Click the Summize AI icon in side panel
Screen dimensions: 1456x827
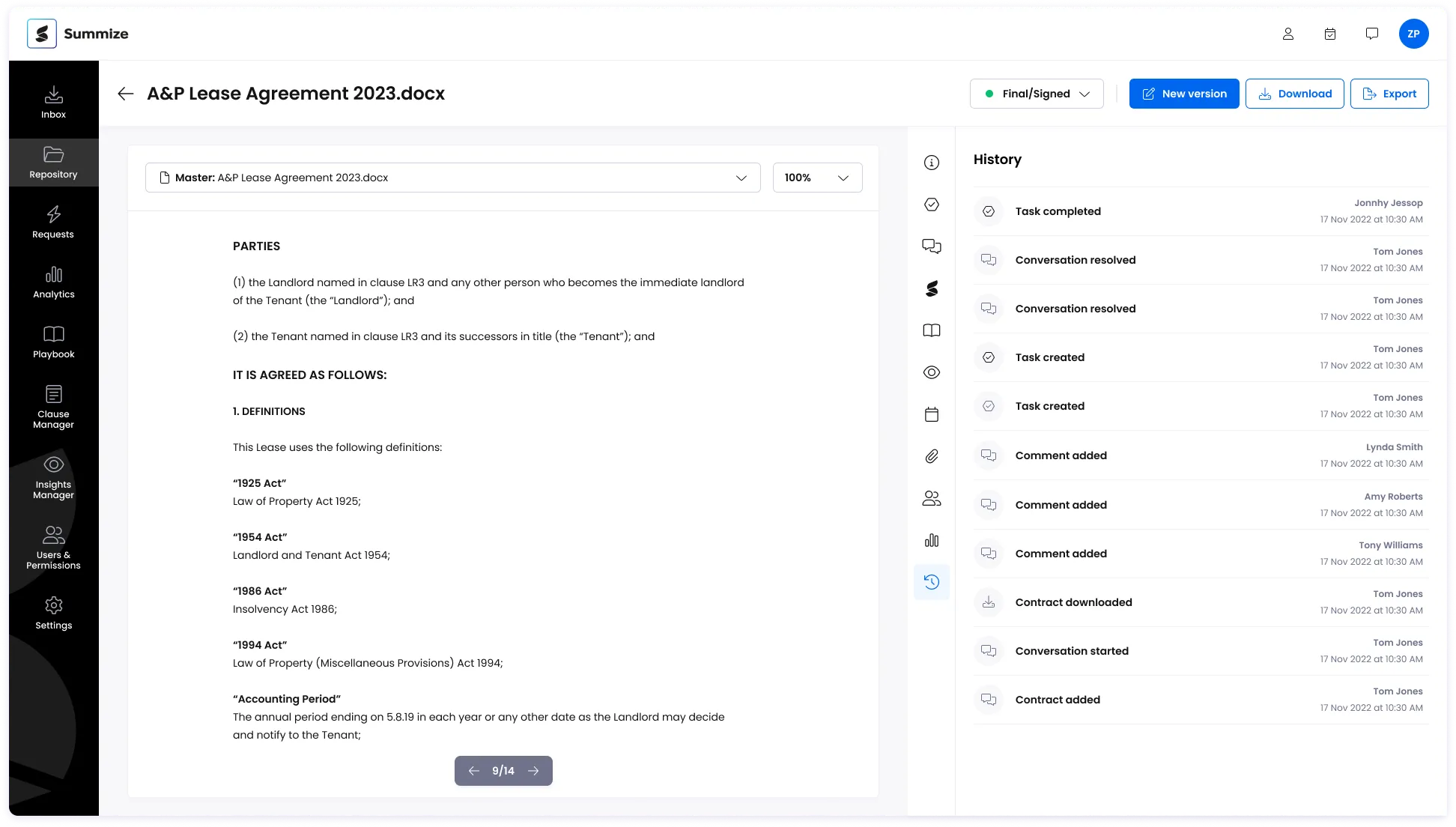click(x=931, y=289)
